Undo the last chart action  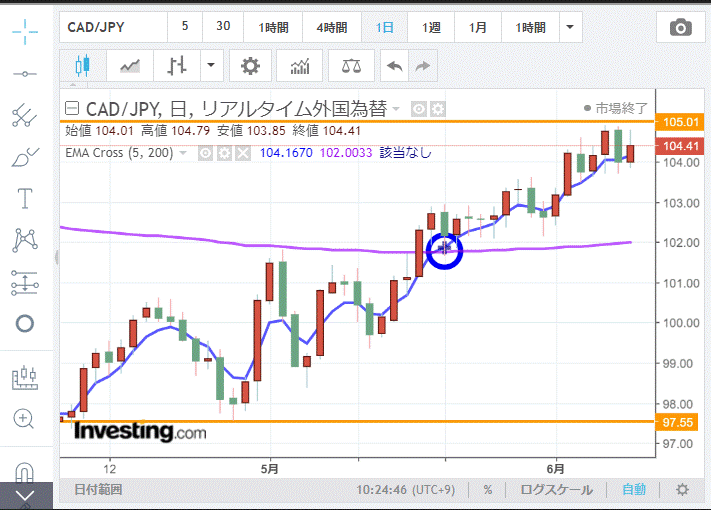point(394,66)
